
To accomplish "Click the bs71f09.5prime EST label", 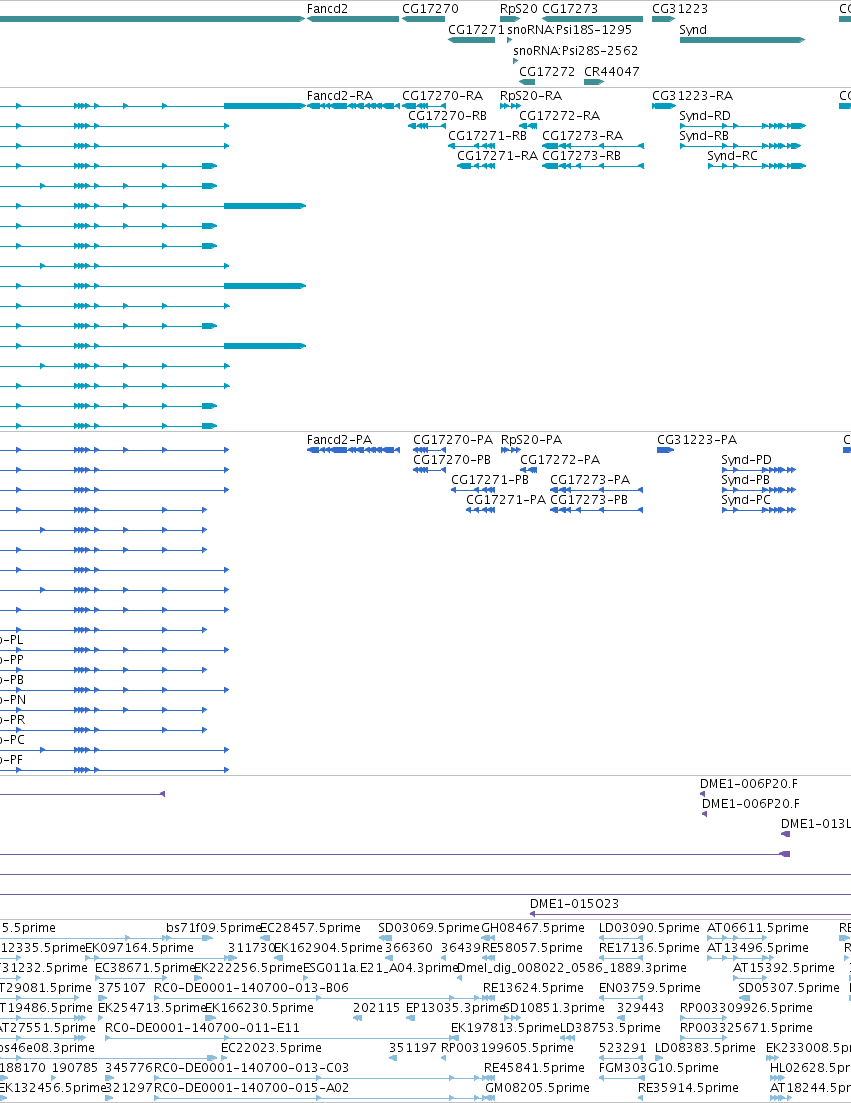I will [x=214, y=928].
